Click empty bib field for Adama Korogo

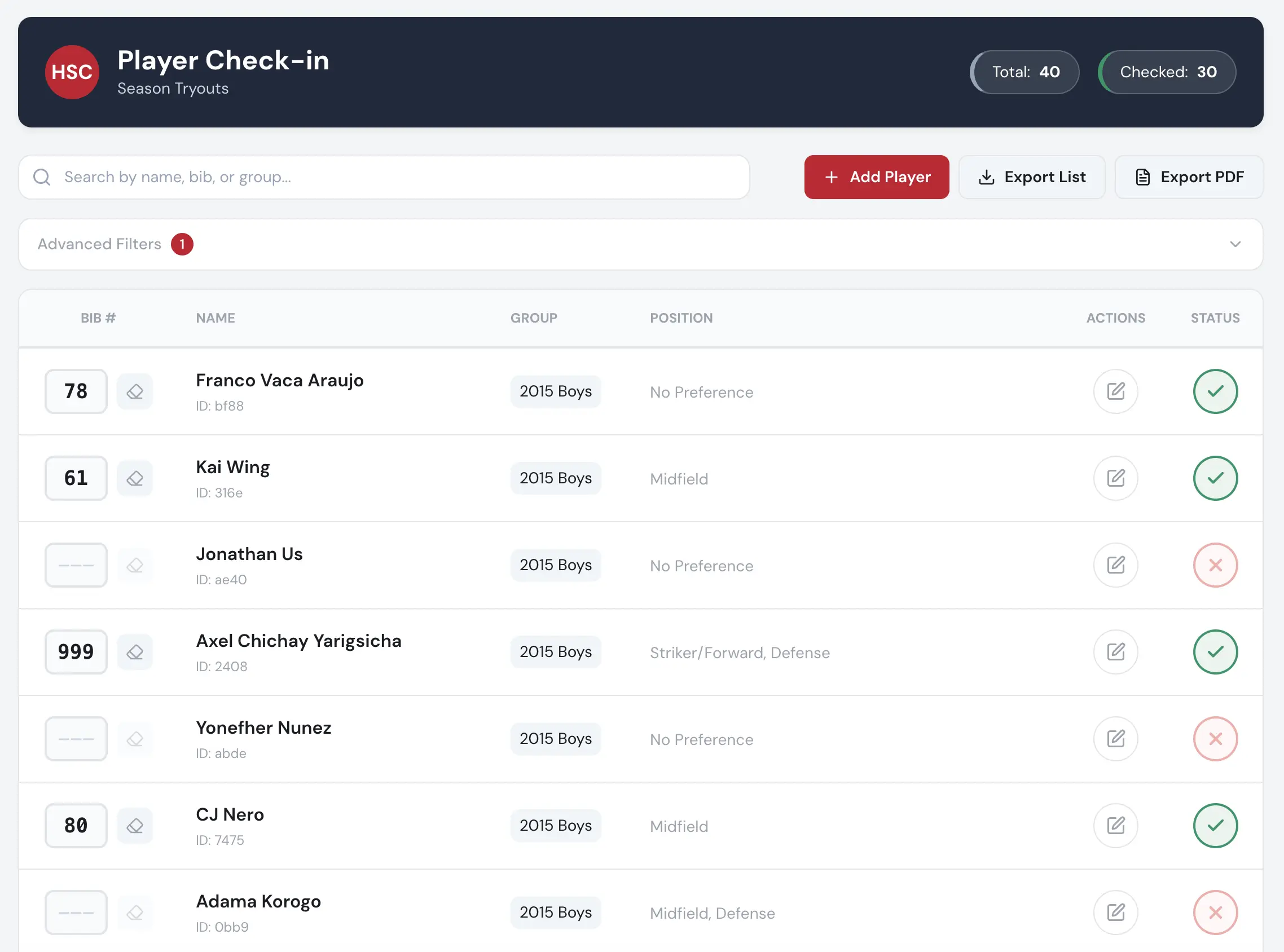point(76,913)
